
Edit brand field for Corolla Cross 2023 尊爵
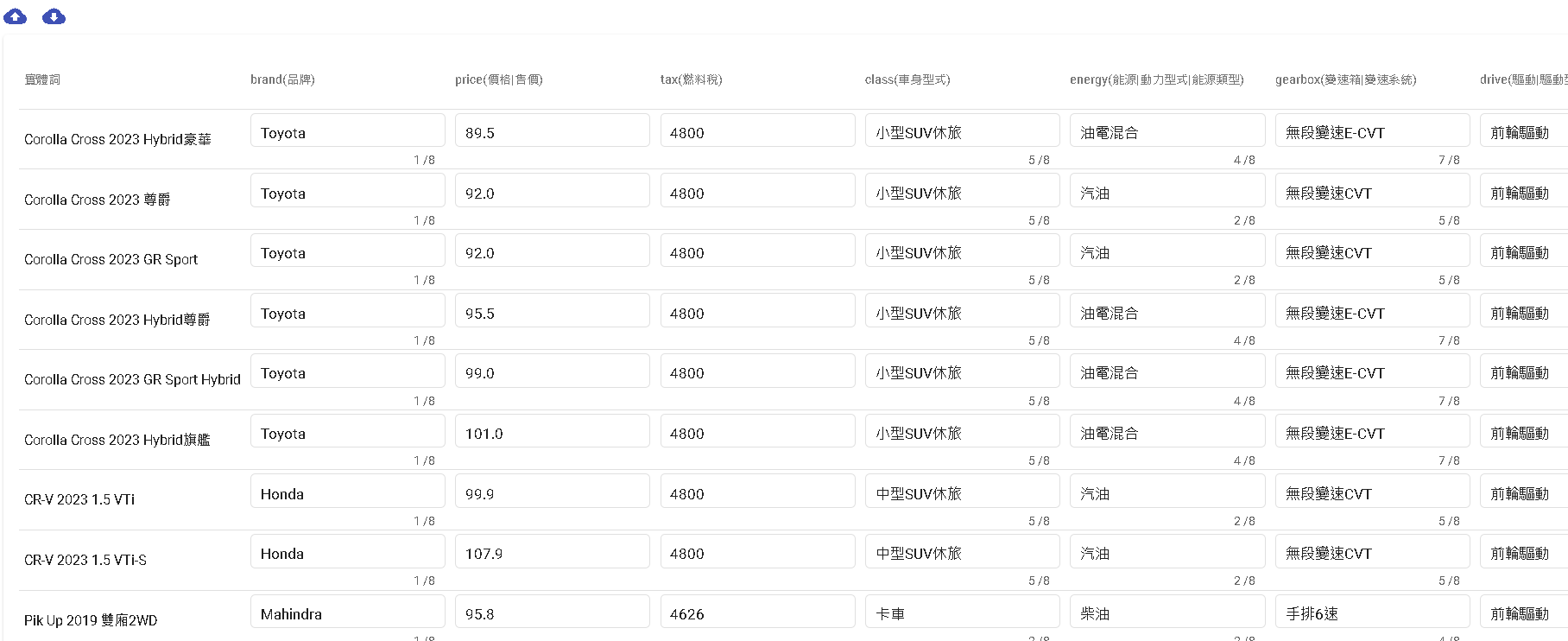click(x=348, y=190)
